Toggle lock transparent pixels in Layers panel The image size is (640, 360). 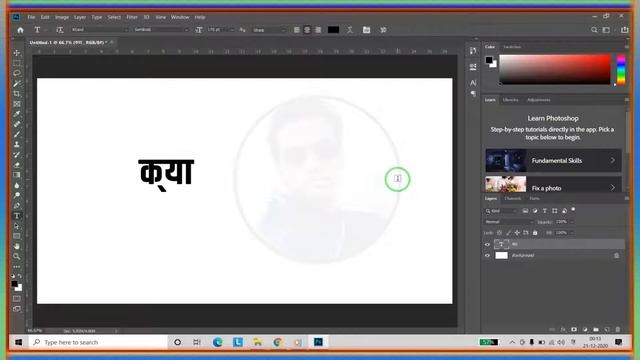(x=499, y=233)
